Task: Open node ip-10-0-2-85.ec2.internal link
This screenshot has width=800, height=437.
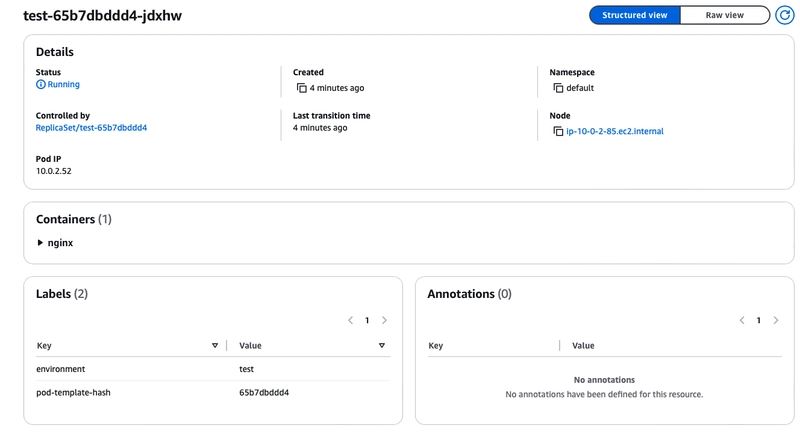Action: pyautogui.click(x=614, y=131)
